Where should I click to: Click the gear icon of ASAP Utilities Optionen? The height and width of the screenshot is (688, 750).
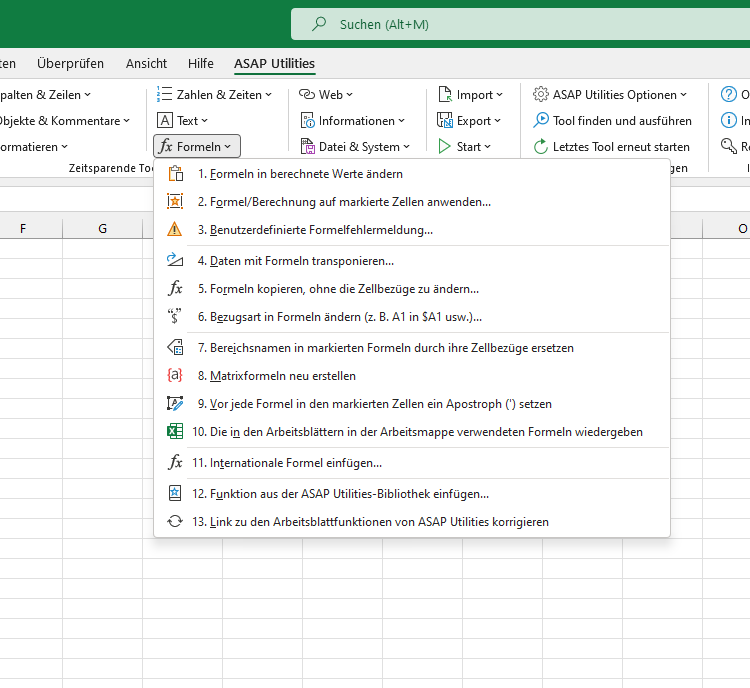pyautogui.click(x=540, y=94)
